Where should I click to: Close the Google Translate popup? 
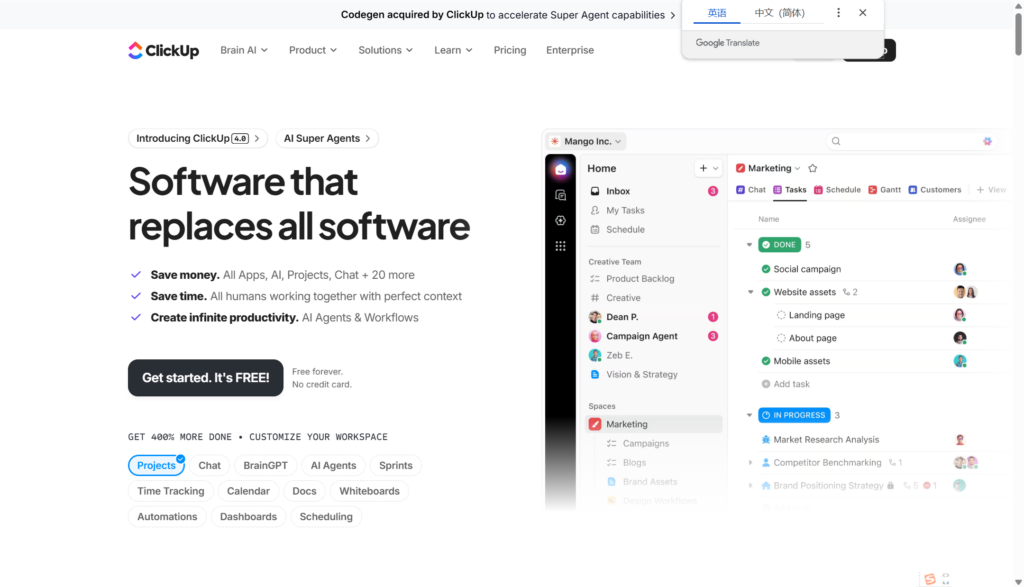(863, 12)
